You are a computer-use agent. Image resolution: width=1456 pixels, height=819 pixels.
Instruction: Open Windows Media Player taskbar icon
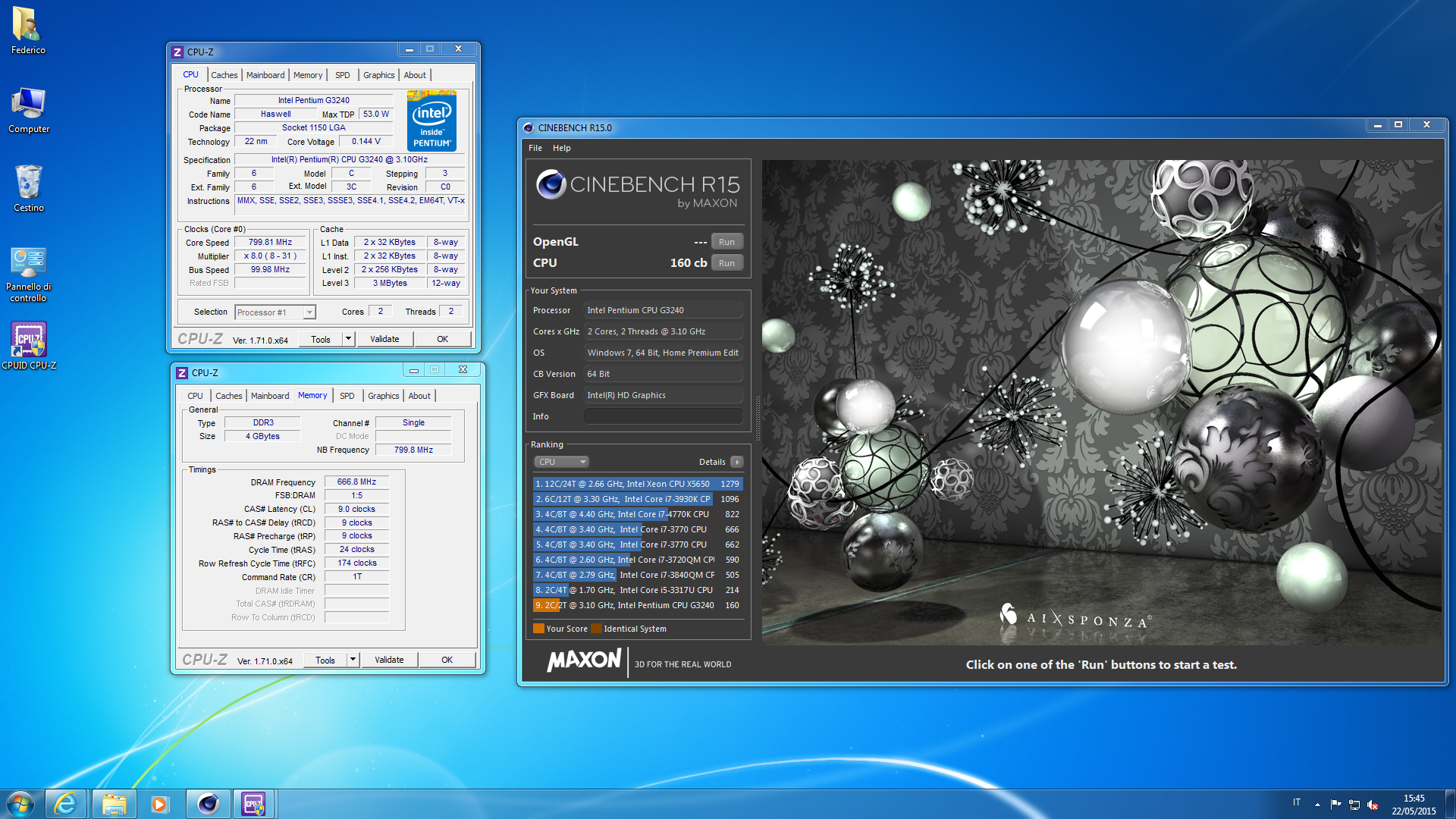(159, 804)
